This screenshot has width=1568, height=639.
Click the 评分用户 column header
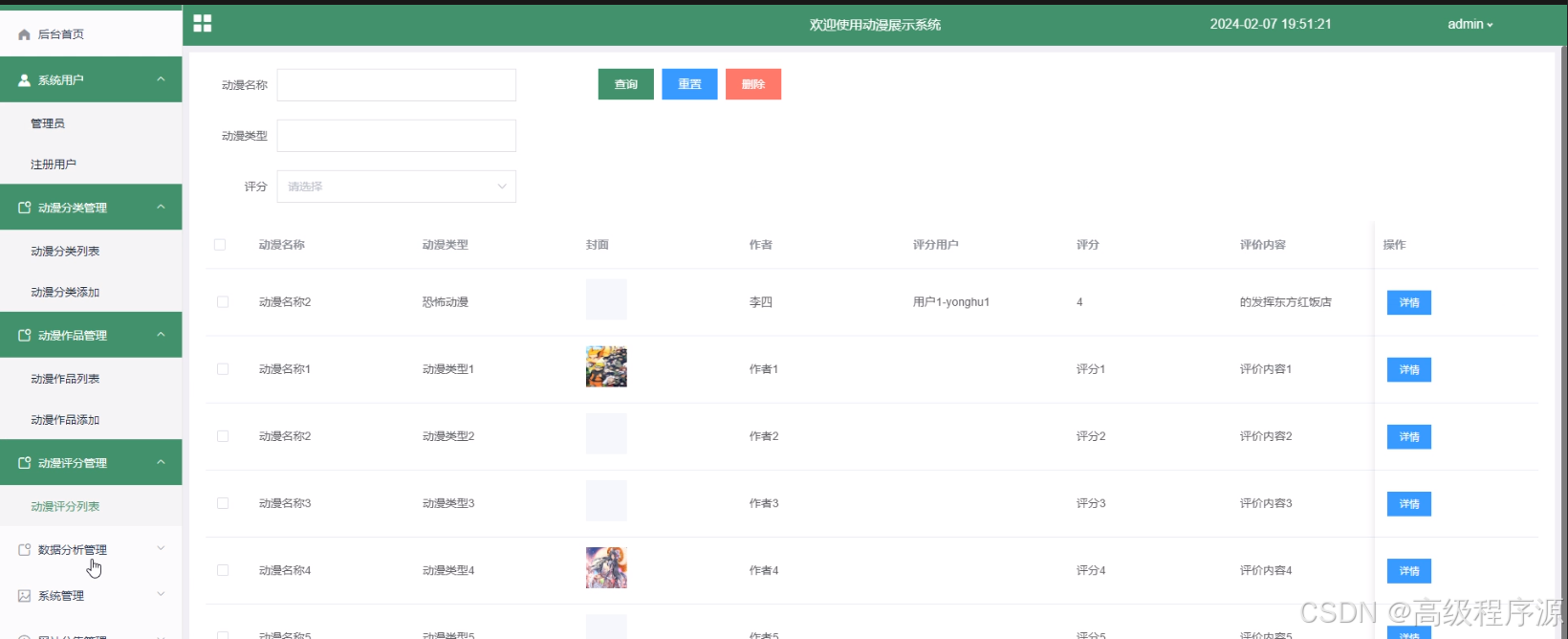(935, 245)
